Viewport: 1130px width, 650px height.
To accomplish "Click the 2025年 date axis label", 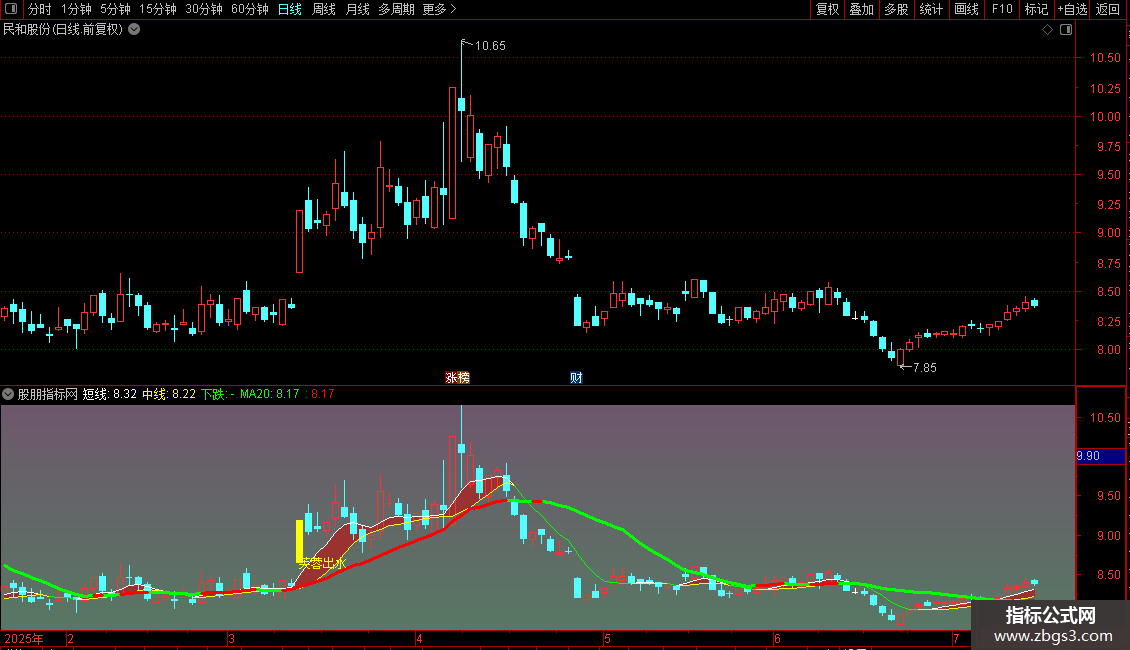I will point(24,638).
